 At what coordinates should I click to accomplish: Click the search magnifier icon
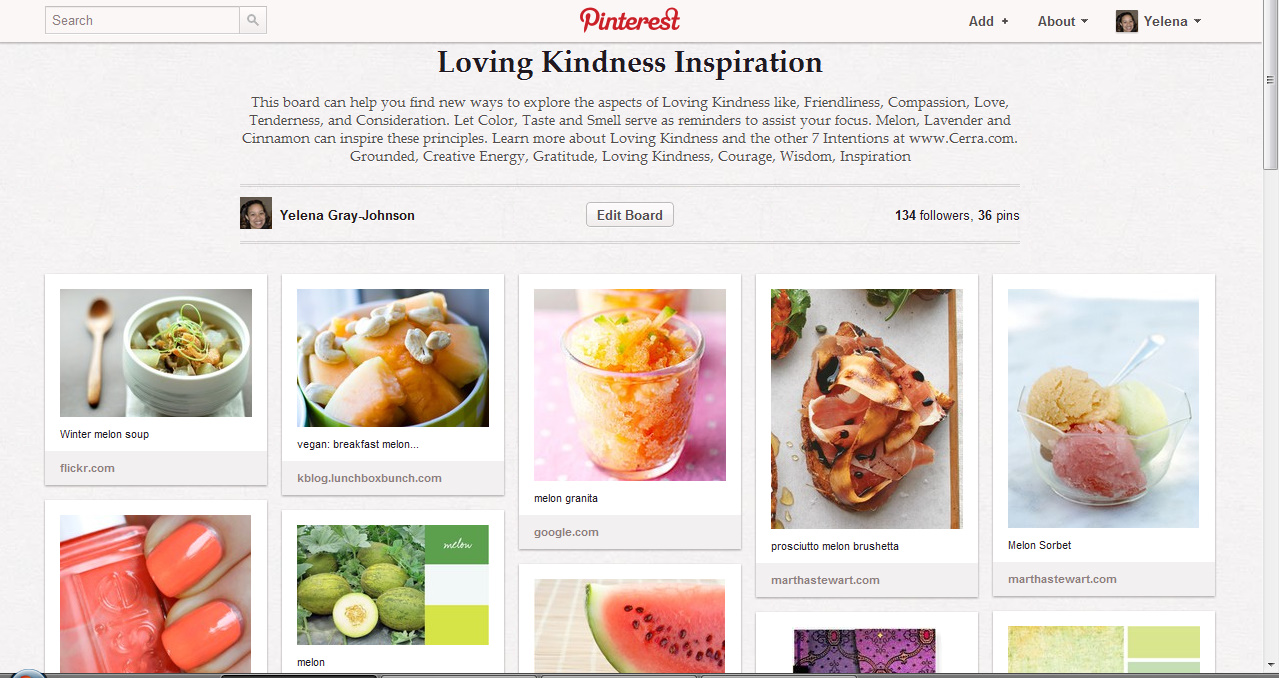[253, 20]
